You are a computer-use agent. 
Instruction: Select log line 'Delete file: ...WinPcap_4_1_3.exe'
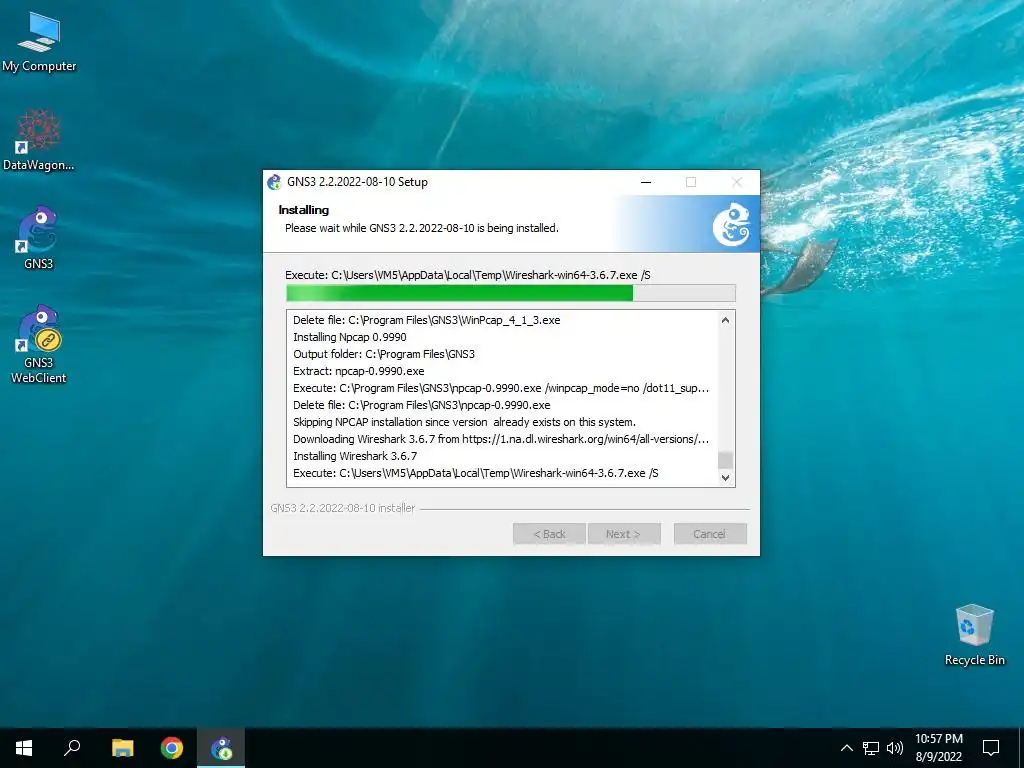[426, 320]
